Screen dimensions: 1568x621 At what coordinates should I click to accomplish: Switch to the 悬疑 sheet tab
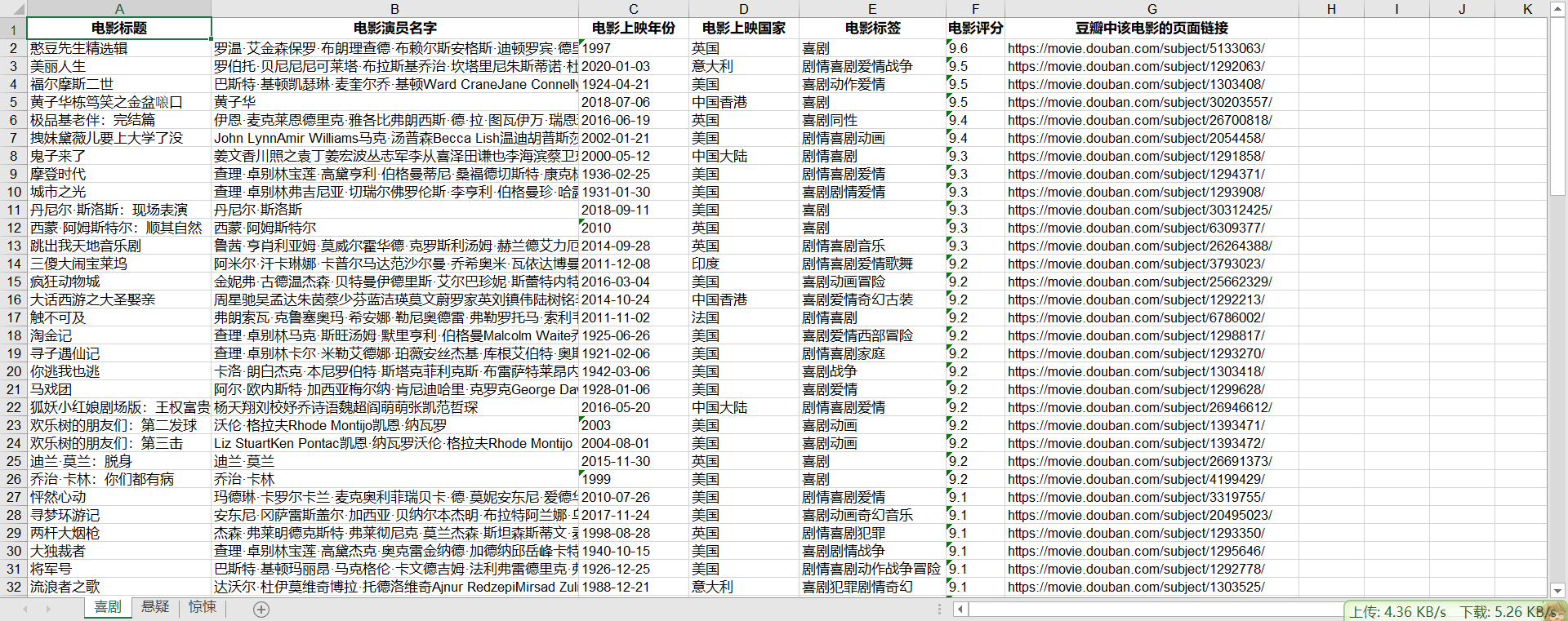[x=155, y=607]
